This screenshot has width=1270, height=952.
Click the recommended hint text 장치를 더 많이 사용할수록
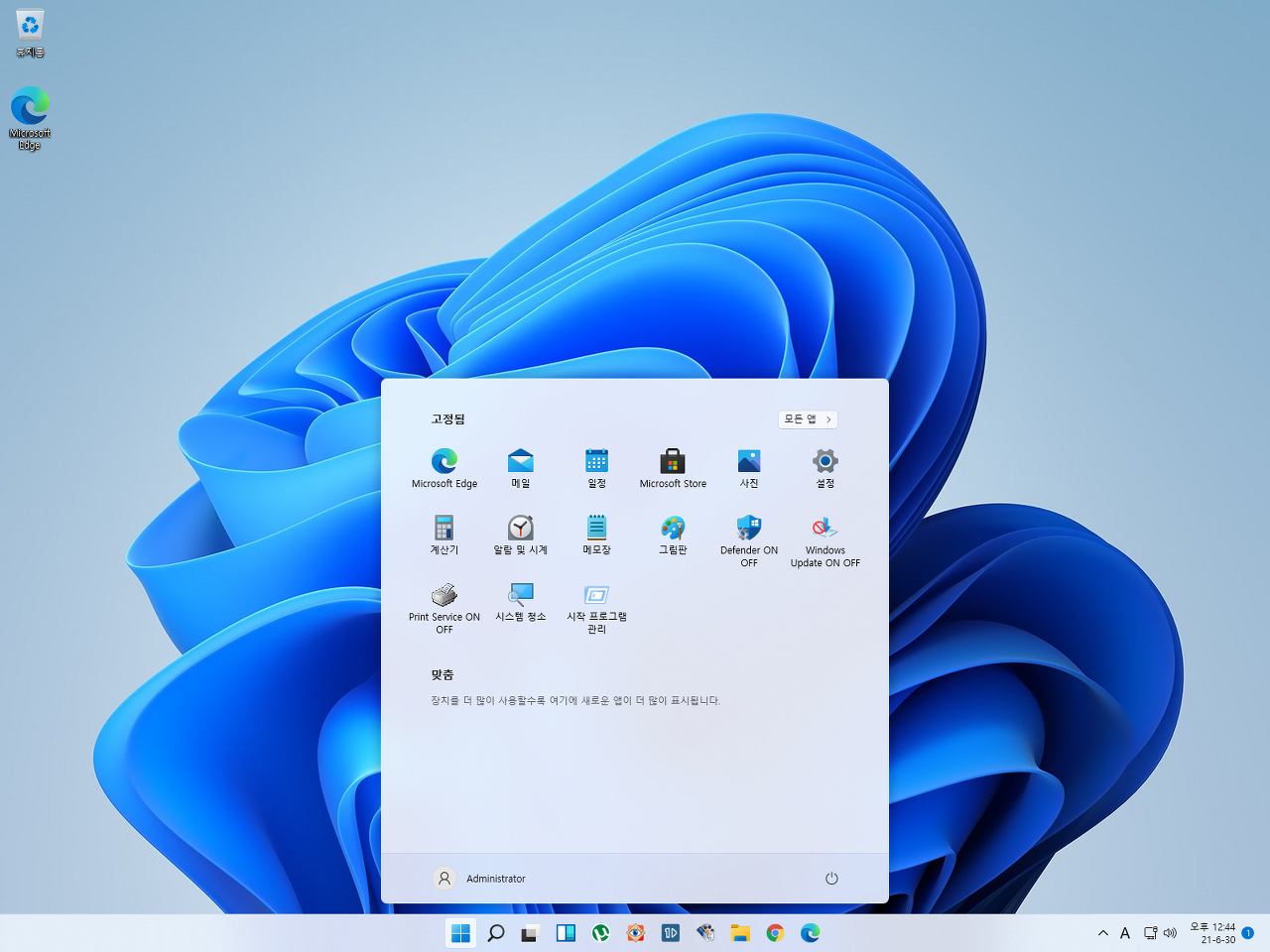coord(575,700)
